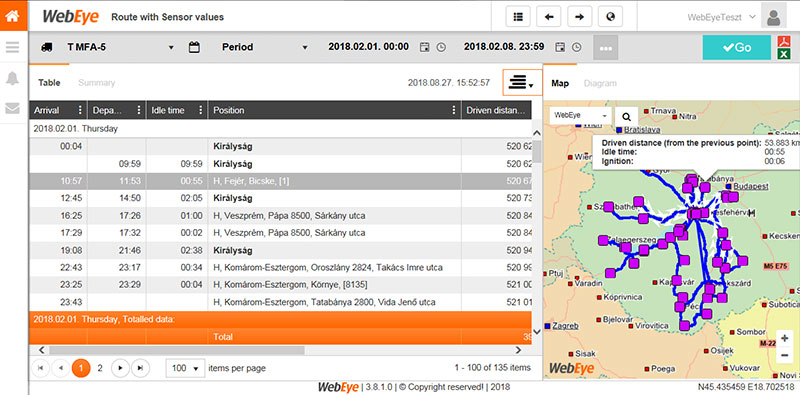Open the hamburger menu in left sidebar
The width and height of the screenshot is (800, 395).
pos(13,47)
